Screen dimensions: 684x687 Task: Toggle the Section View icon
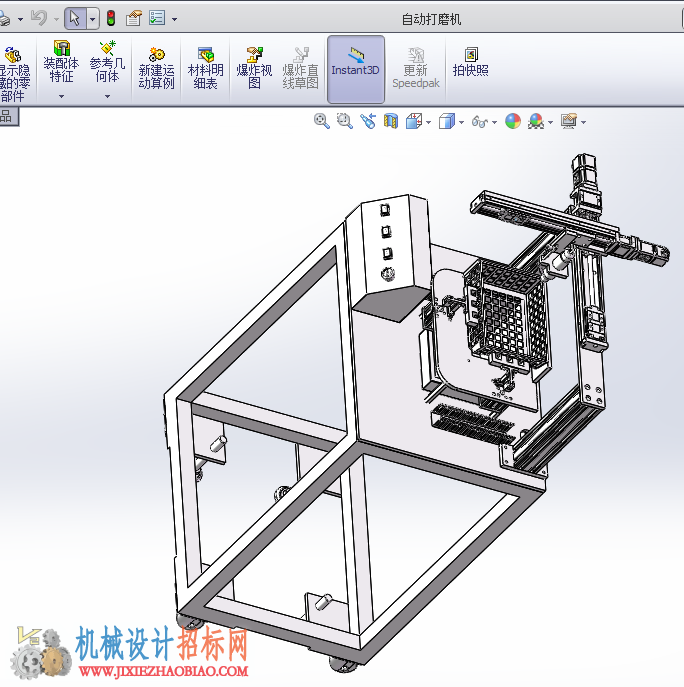click(391, 121)
